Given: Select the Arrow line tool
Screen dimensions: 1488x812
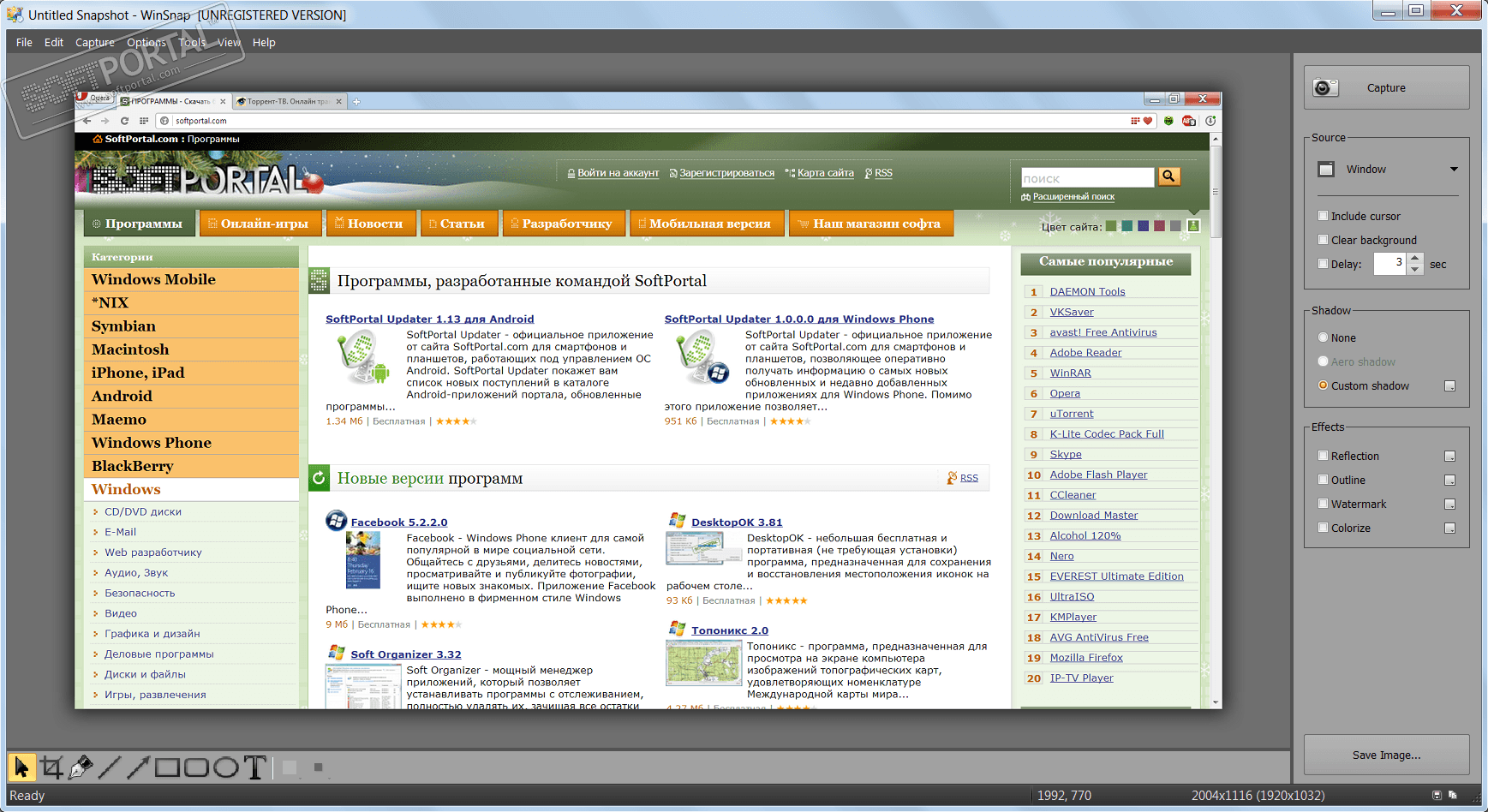Looking at the screenshot, I should [x=139, y=767].
